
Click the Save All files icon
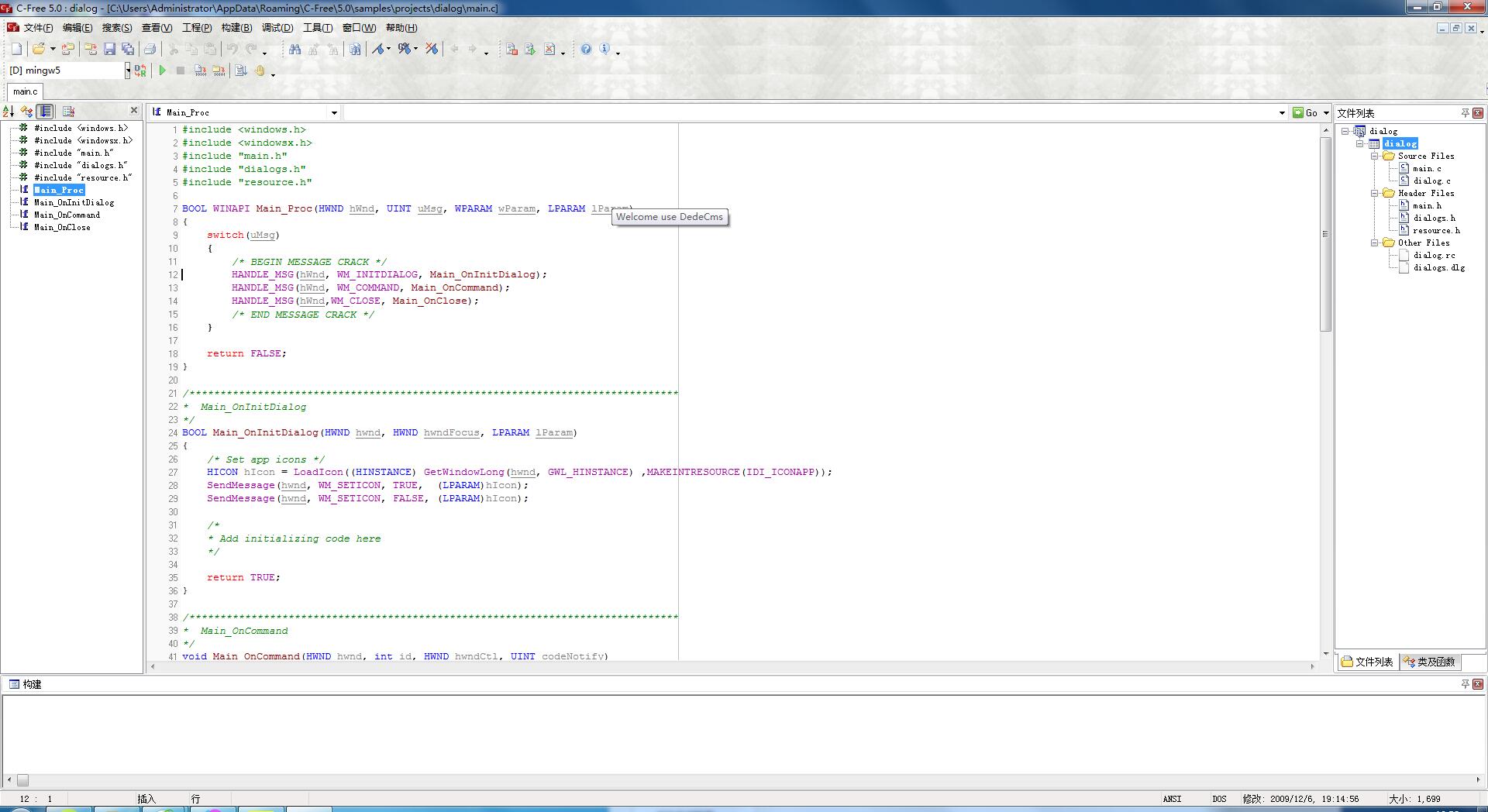[x=128, y=49]
